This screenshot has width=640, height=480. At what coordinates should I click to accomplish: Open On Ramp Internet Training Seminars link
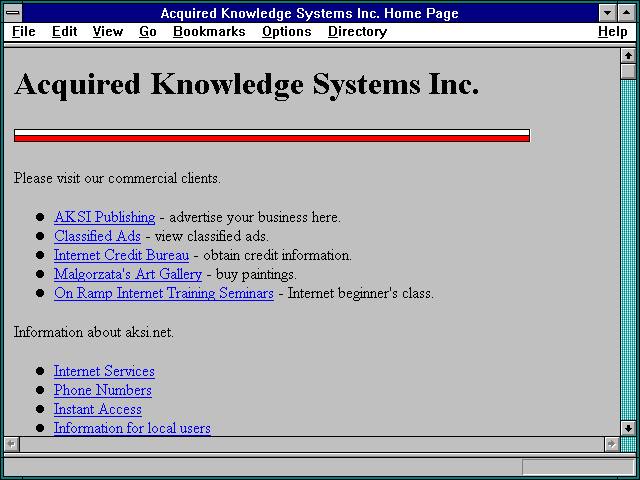(x=164, y=293)
